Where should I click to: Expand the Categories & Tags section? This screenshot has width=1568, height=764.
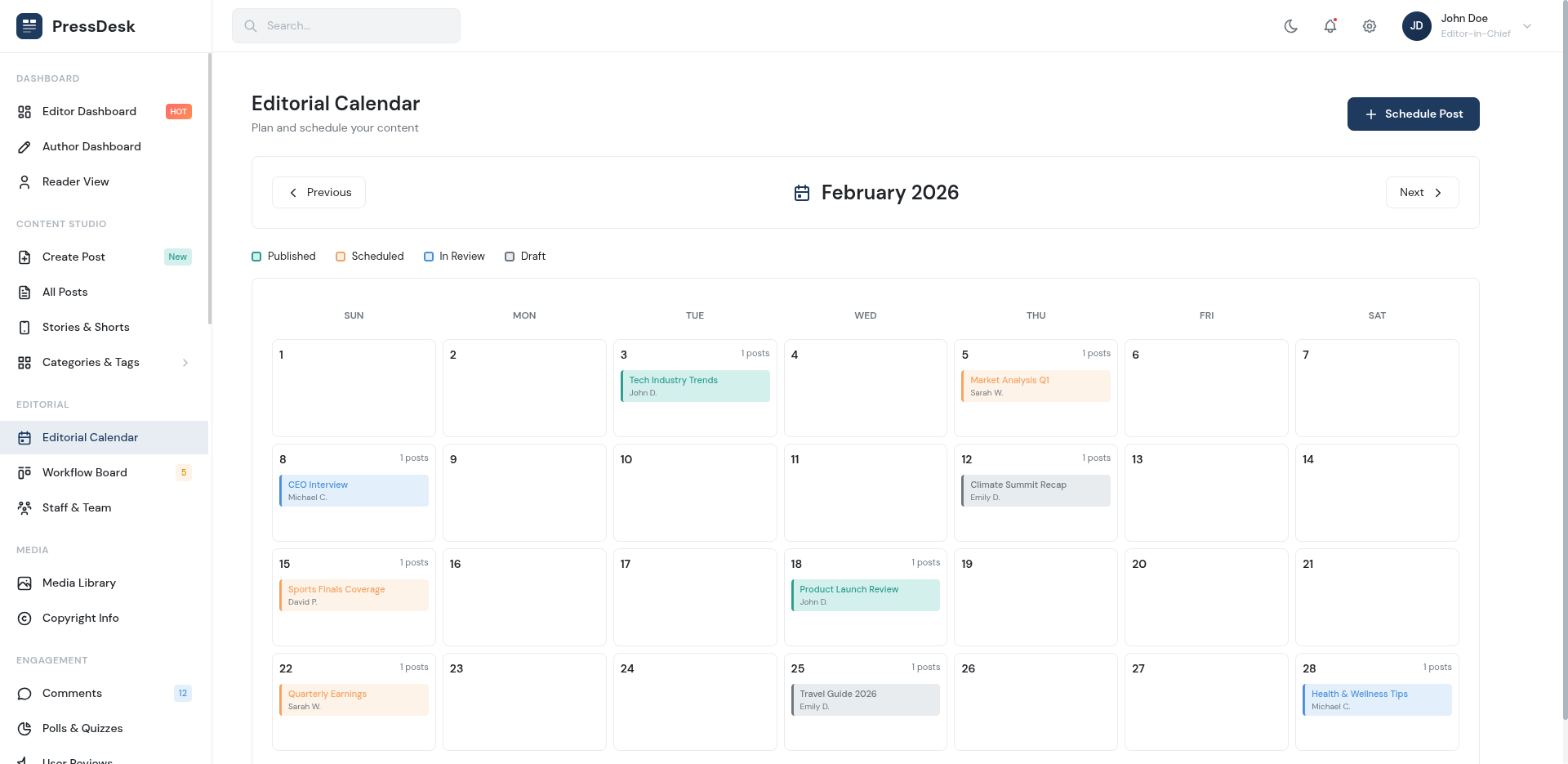tap(186, 362)
